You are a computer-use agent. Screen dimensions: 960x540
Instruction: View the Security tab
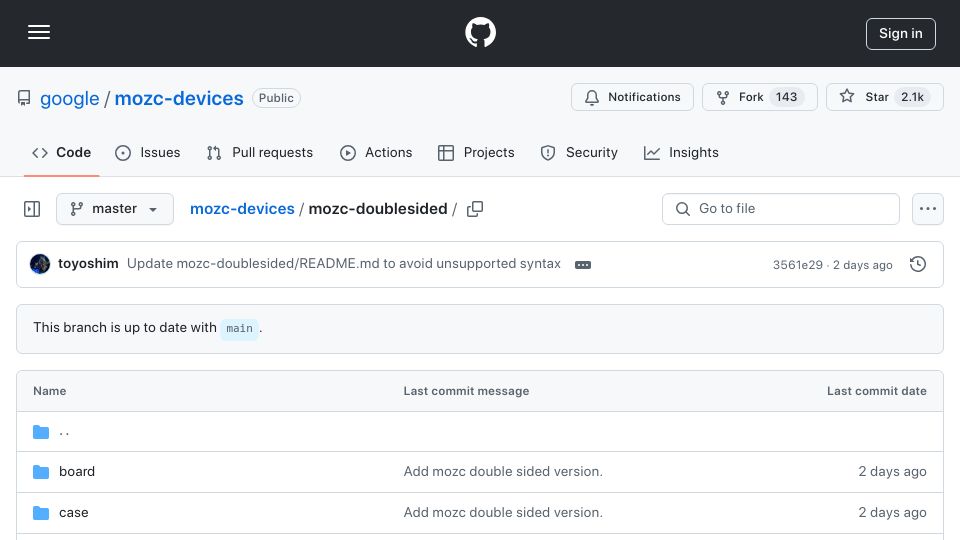pyautogui.click(x=579, y=152)
